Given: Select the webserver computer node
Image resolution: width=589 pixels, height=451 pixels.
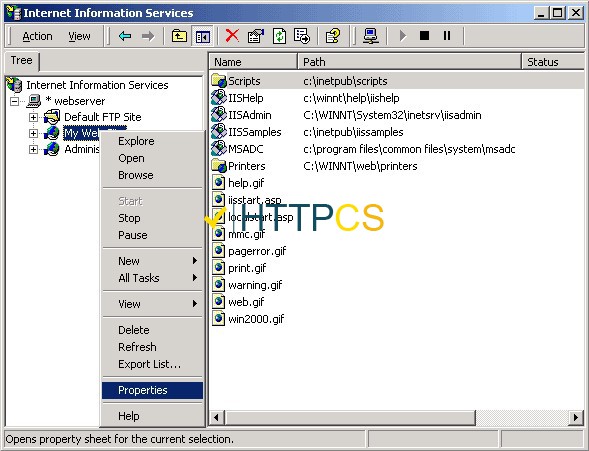Looking at the screenshot, I should coord(75,101).
